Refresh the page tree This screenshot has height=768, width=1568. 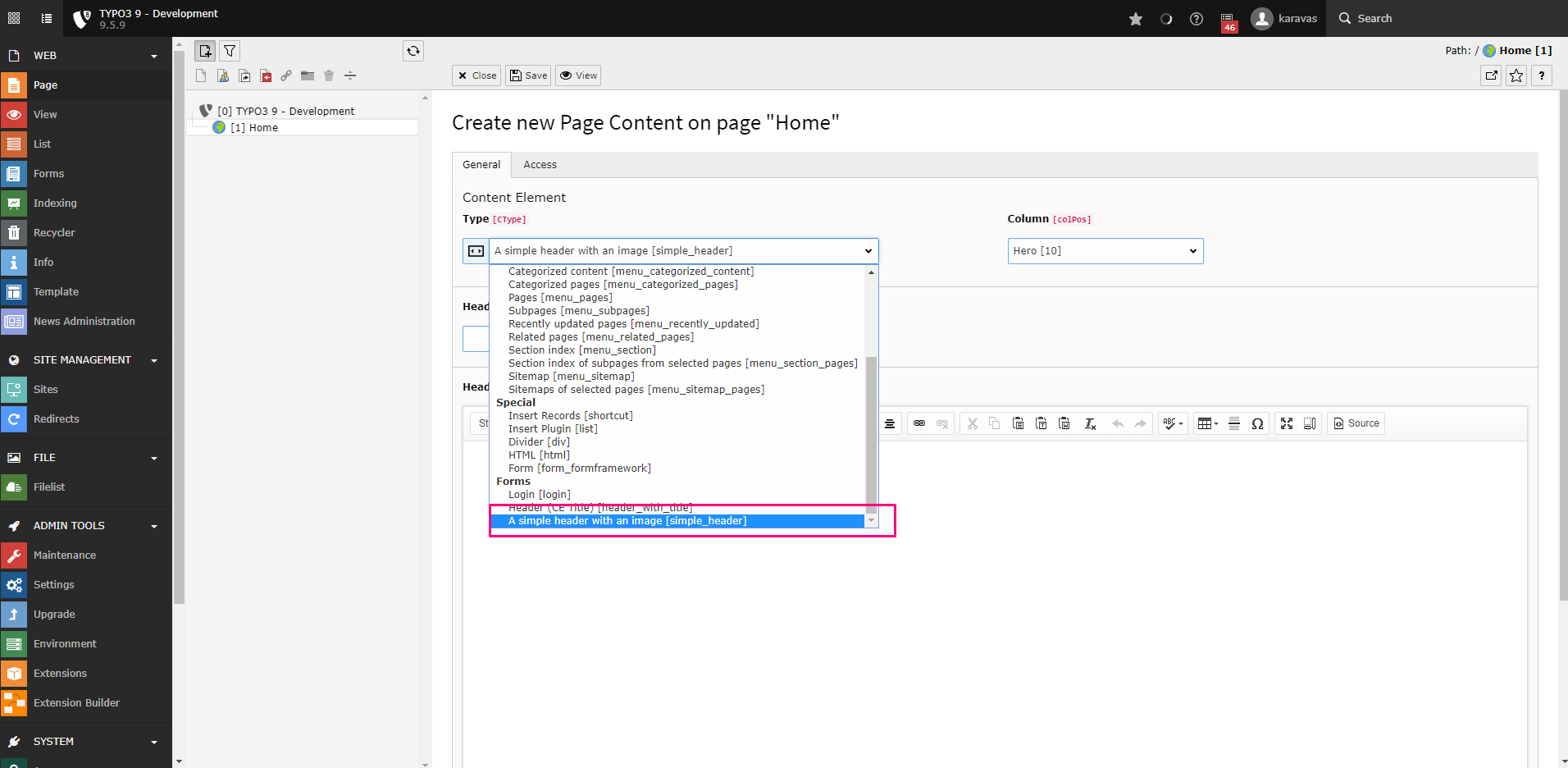(413, 51)
